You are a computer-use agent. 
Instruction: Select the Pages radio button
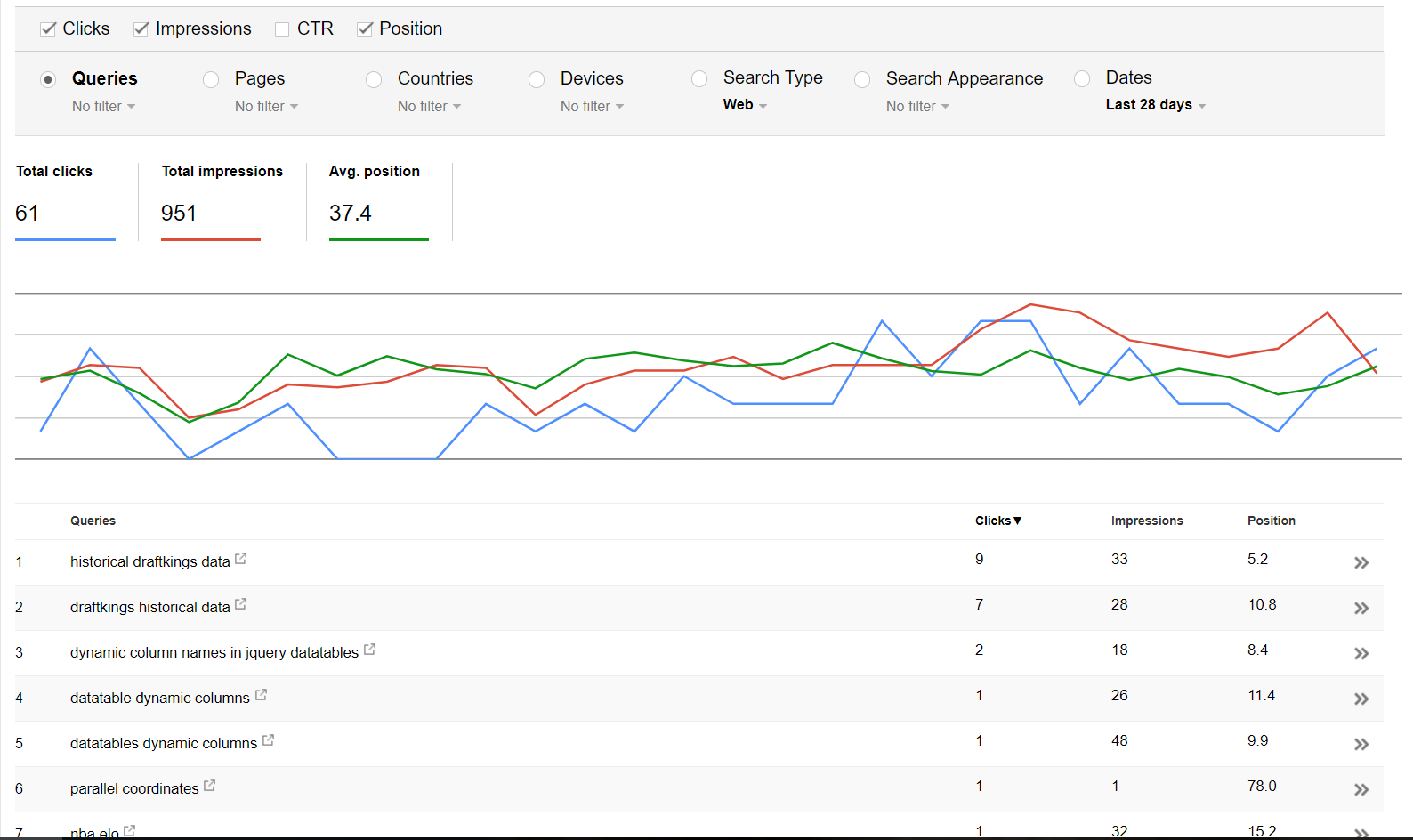click(211, 80)
